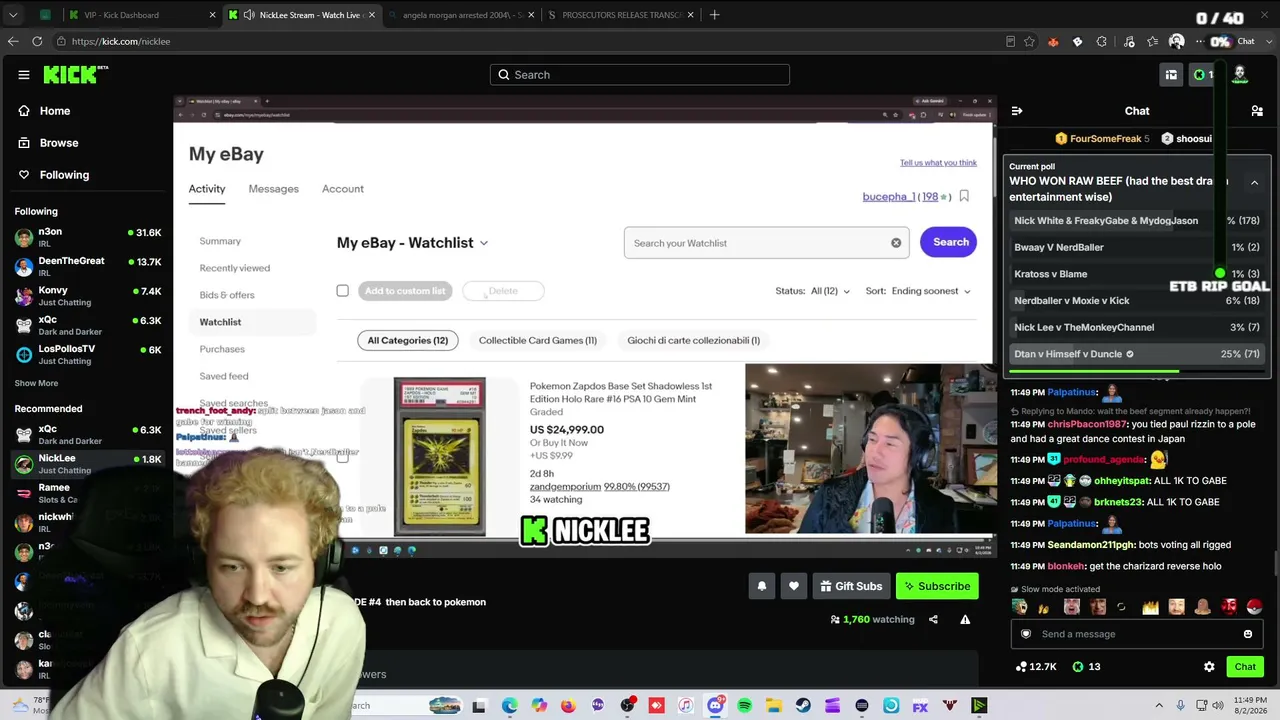Switch to VIP - Kick Dashboard tab
Viewport: 1280px width, 720px height.
point(141,15)
